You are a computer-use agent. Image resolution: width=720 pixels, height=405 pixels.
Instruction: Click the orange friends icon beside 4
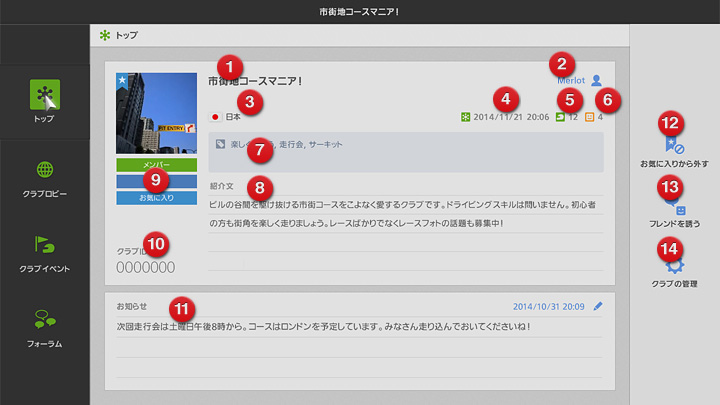tap(590, 117)
